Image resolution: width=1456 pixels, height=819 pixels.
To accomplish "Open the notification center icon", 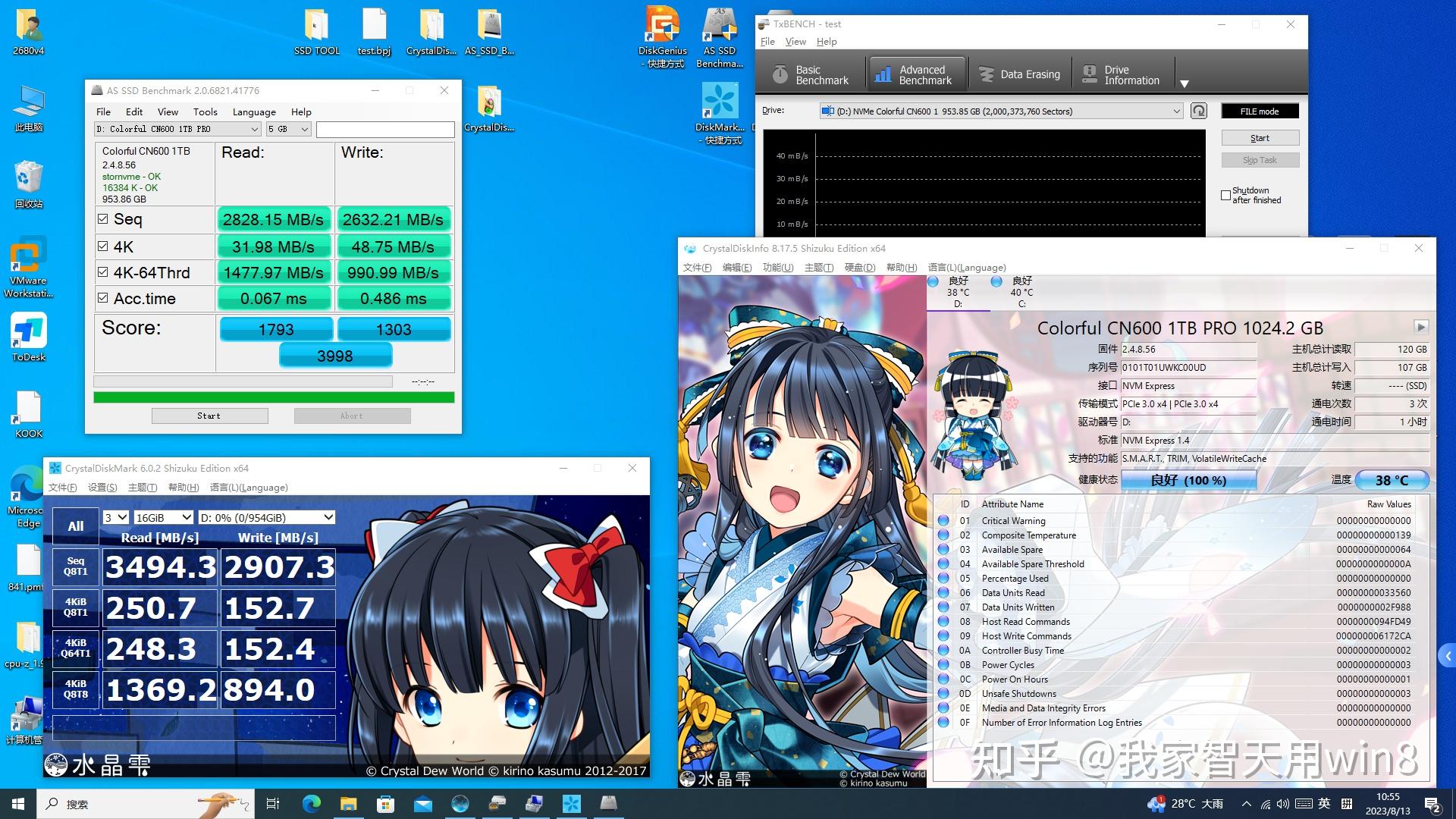I will click(x=1432, y=804).
